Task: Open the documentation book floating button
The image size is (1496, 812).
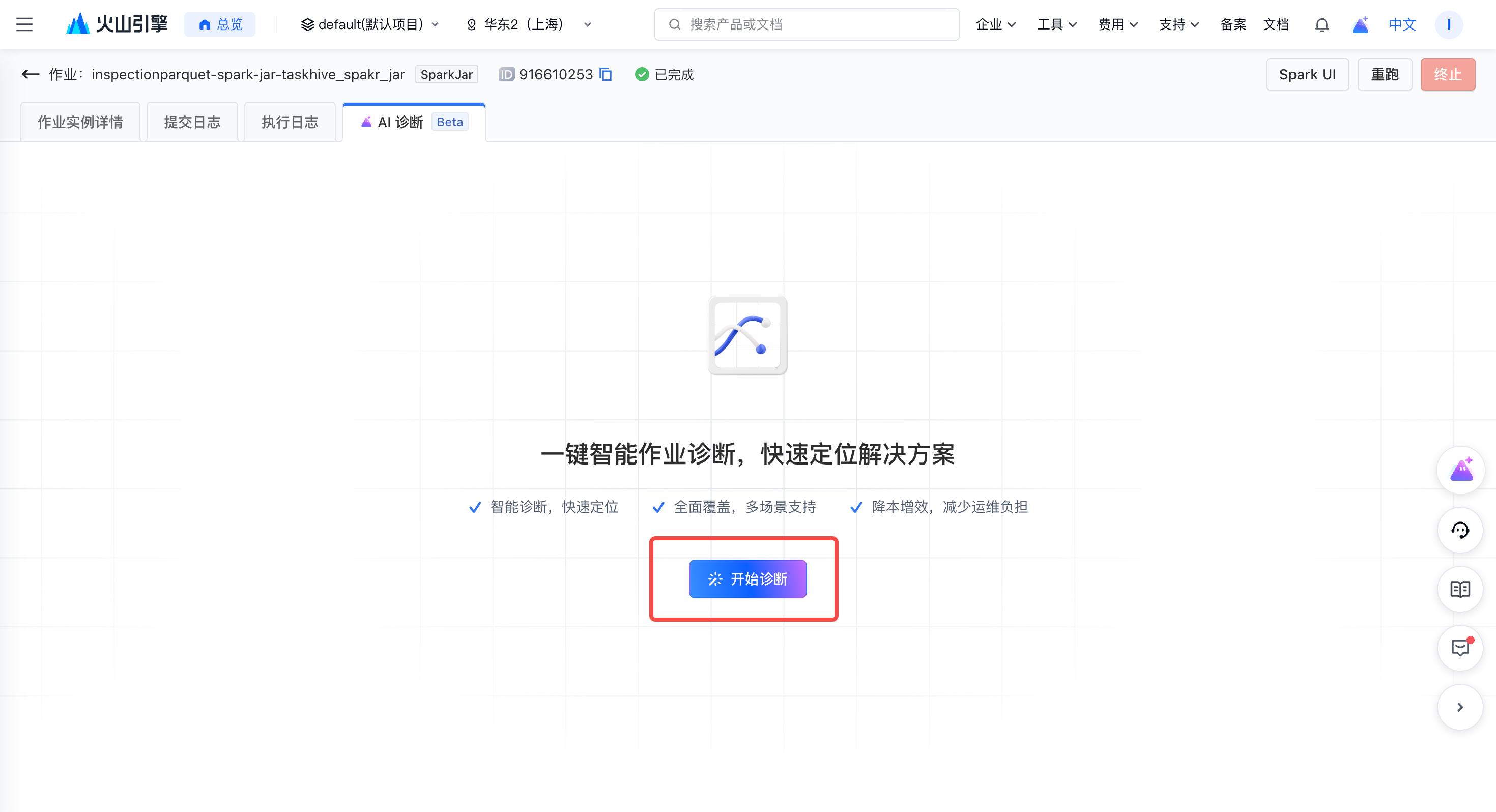Action: [1460, 589]
